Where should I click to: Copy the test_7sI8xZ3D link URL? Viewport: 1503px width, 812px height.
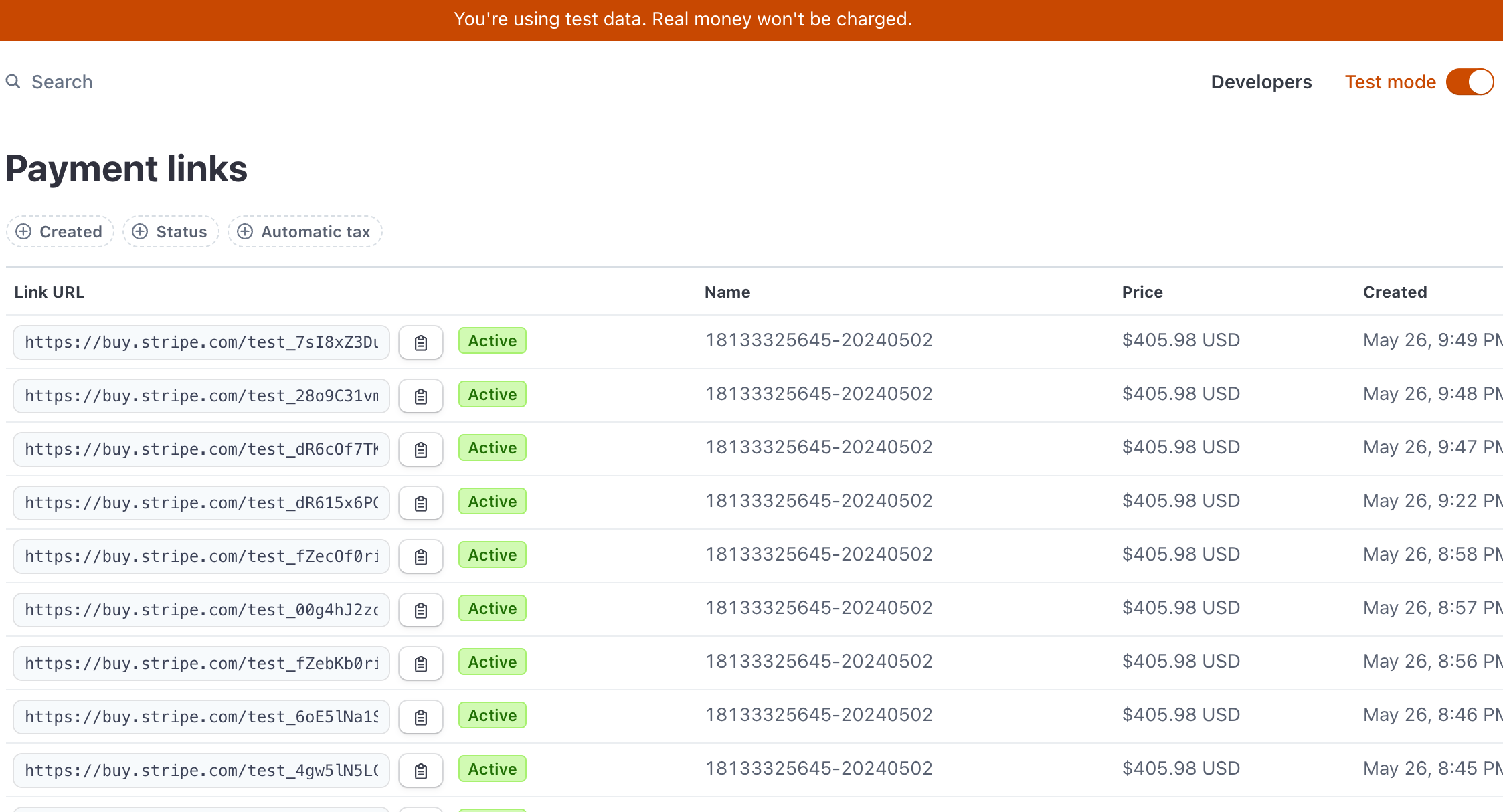(420, 342)
